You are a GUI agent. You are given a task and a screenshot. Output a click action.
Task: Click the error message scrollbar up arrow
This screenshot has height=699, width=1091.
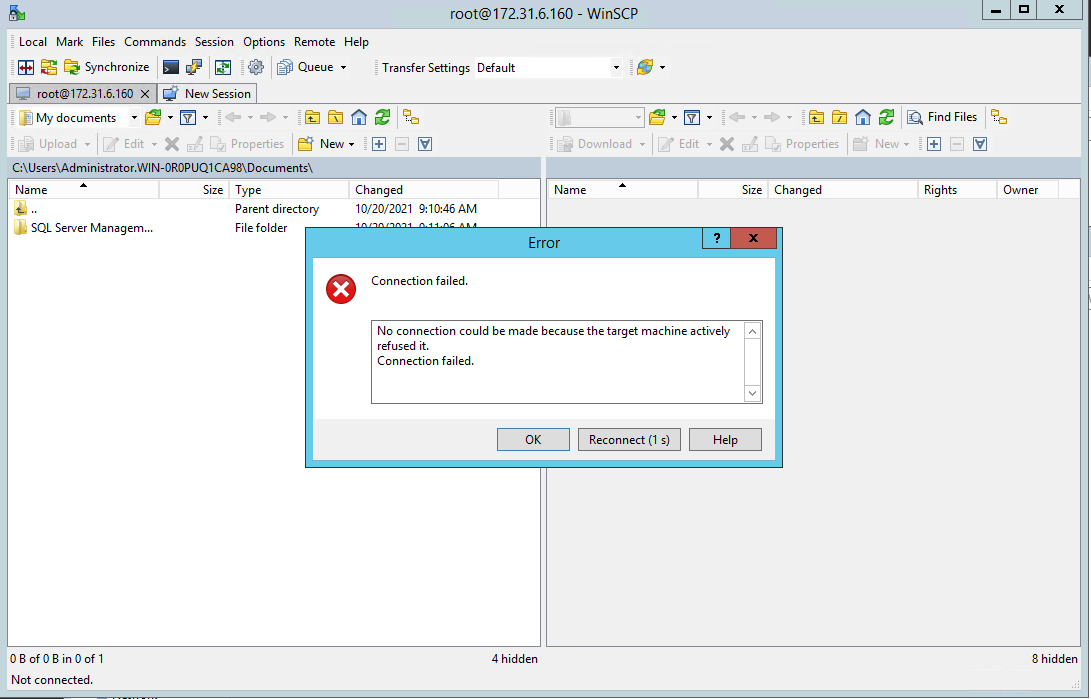pyautogui.click(x=752, y=332)
